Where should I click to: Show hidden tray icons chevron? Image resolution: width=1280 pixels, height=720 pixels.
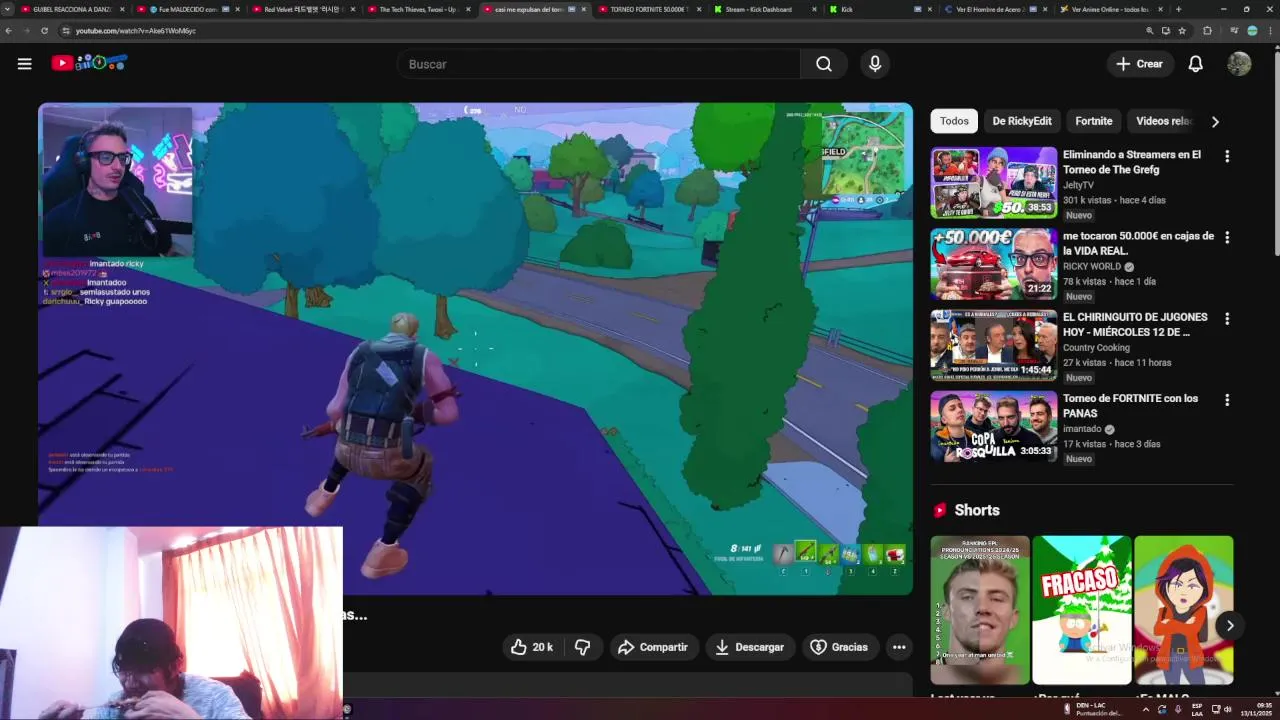tap(1146, 709)
